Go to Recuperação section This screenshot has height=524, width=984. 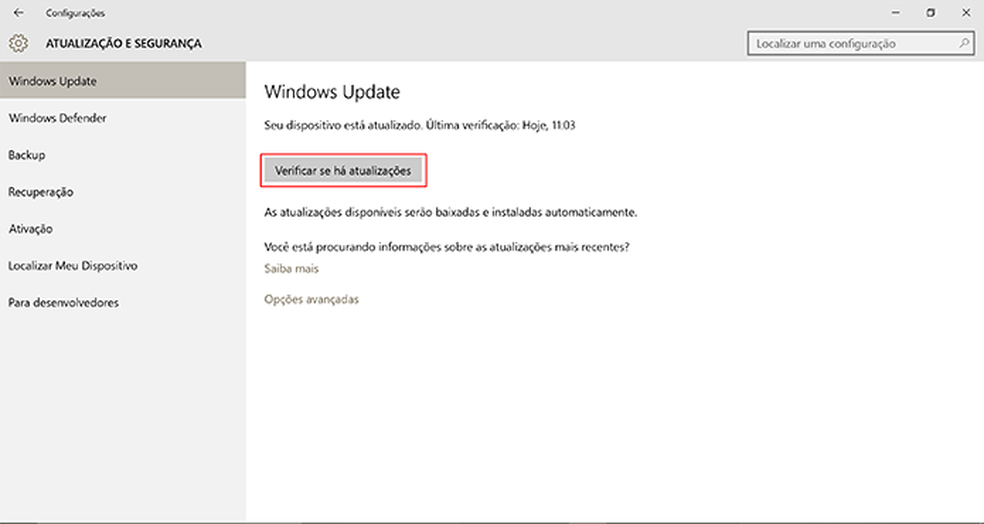[x=122, y=191]
